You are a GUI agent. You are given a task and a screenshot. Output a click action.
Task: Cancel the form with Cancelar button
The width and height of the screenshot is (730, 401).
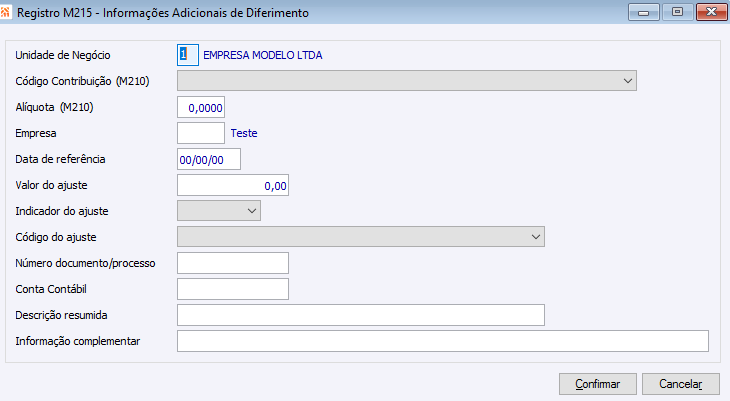click(681, 384)
